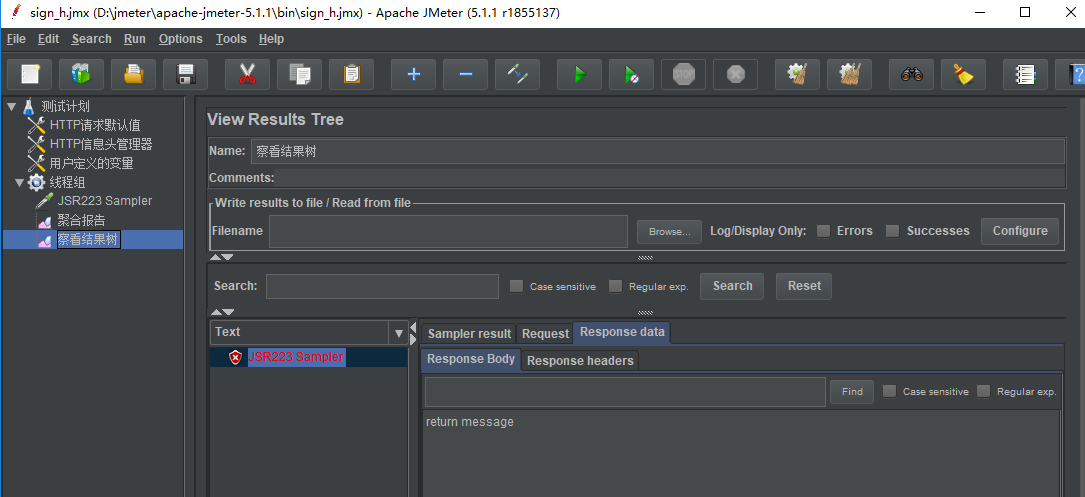Viewport: 1085px width, 497px height.
Task: Click the binoculars Search icon
Action: point(911,75)
